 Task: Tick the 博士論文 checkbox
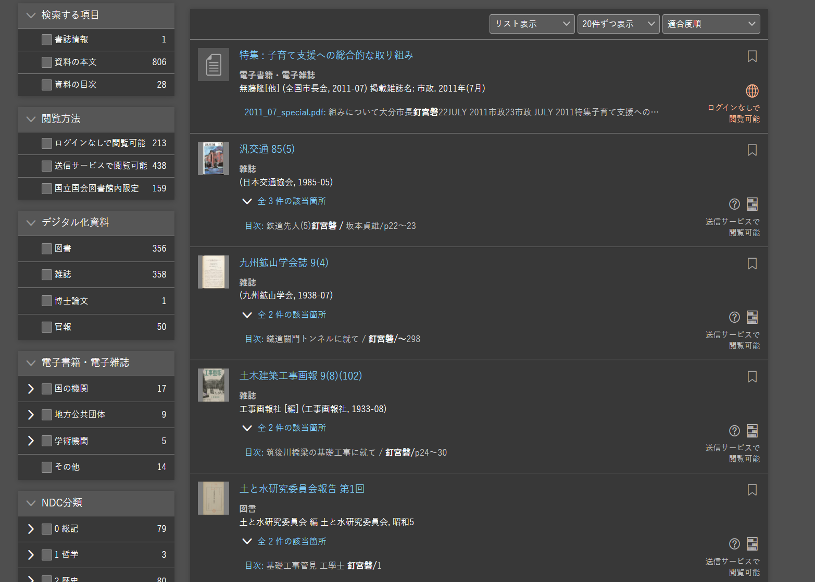pyautogui.click(x=47, y=301)
